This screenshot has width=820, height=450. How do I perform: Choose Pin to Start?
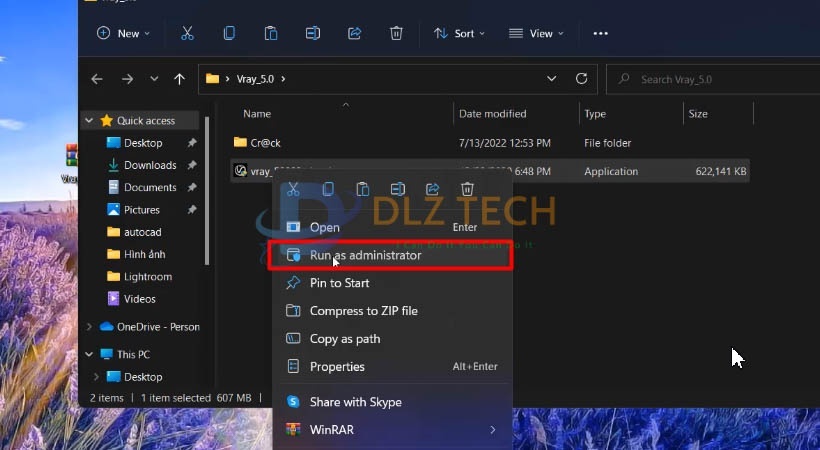pos(392,283)
